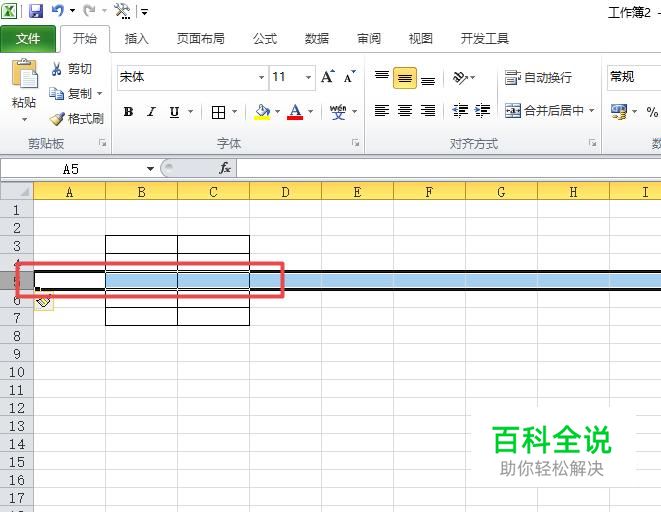
Task: Click into the formula bar input
Action: tap(449, 169)
